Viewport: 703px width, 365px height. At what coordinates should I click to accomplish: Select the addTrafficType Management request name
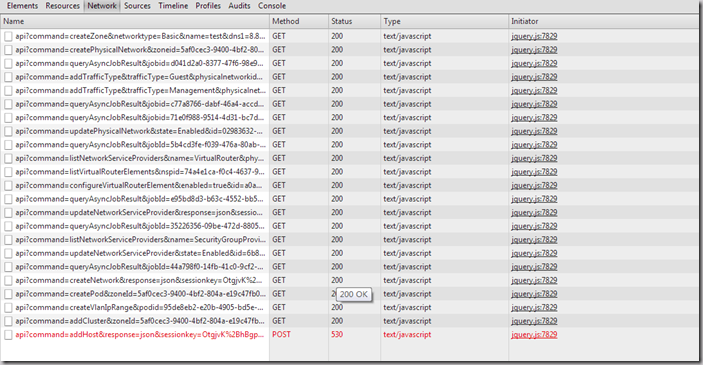pyautogui.click(x=140, y=91)
